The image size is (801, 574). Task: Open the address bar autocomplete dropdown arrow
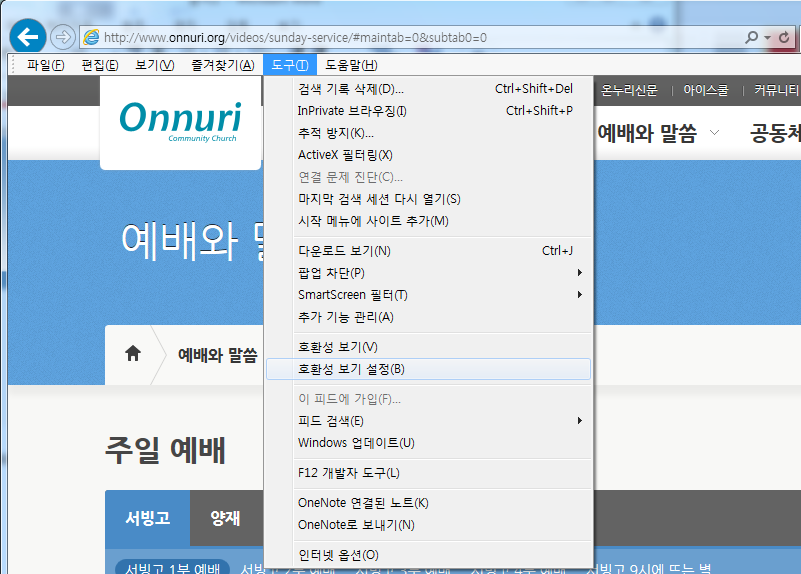[767, 38]
